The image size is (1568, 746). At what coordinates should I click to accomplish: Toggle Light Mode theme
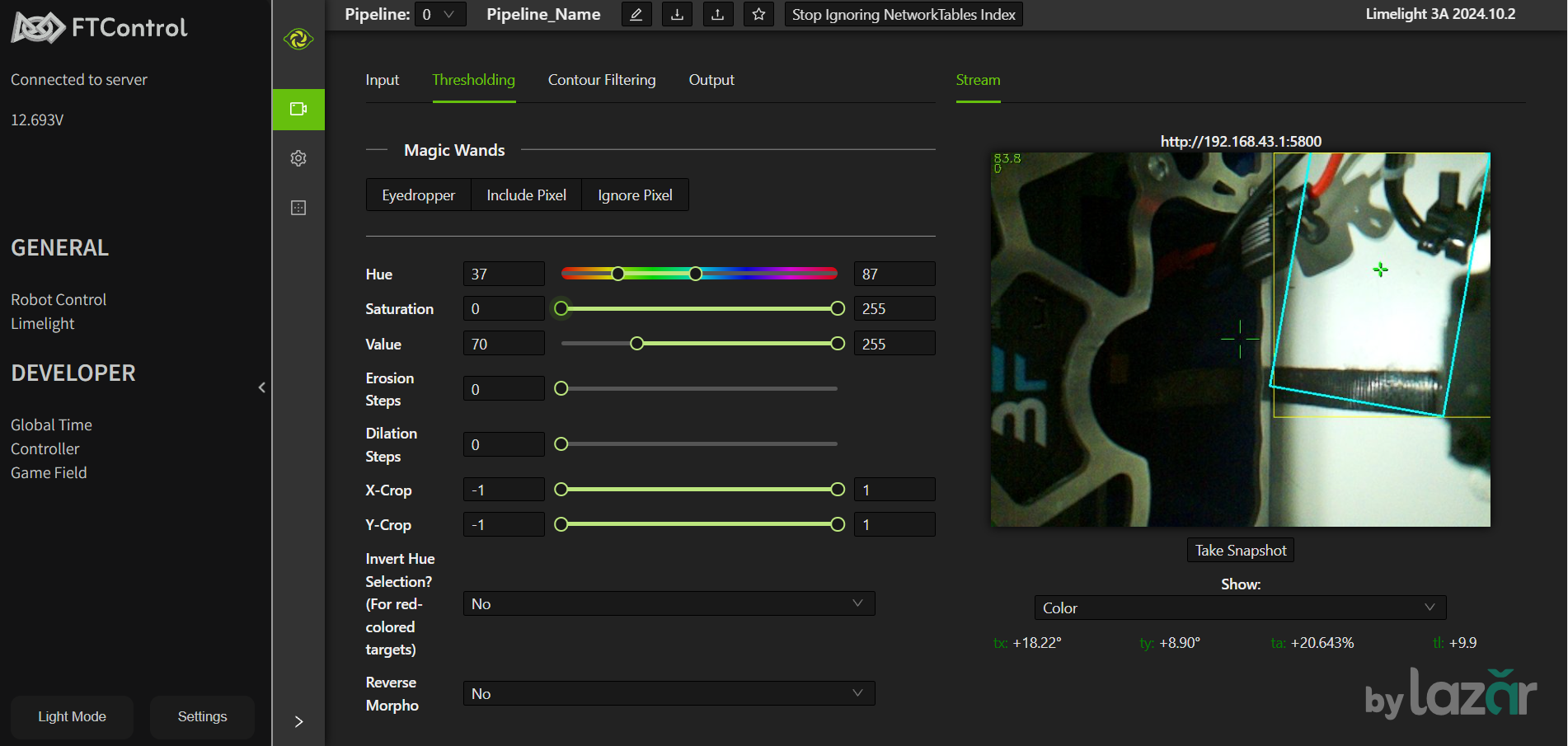72,716
